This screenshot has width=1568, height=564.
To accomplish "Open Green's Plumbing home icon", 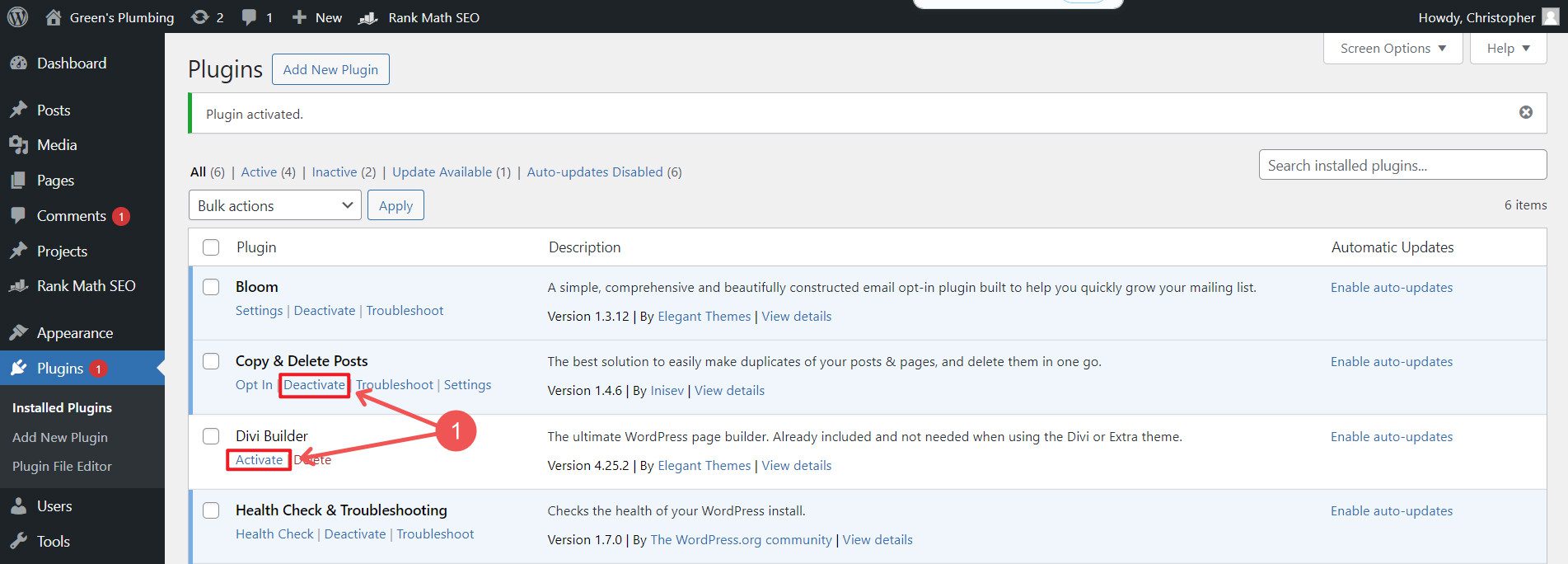I will (54, 16).
